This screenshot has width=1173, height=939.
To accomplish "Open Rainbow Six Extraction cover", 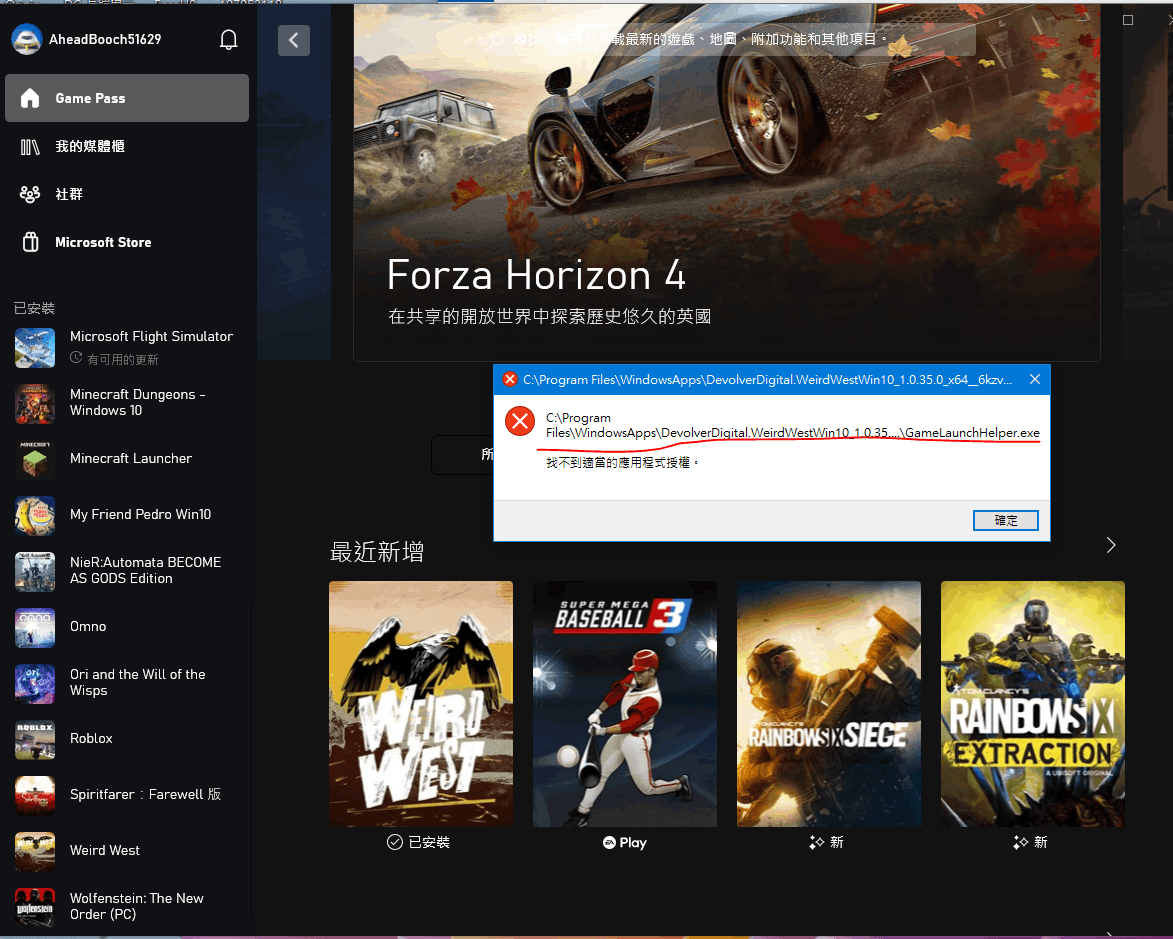I will [x=1032, y=704].
